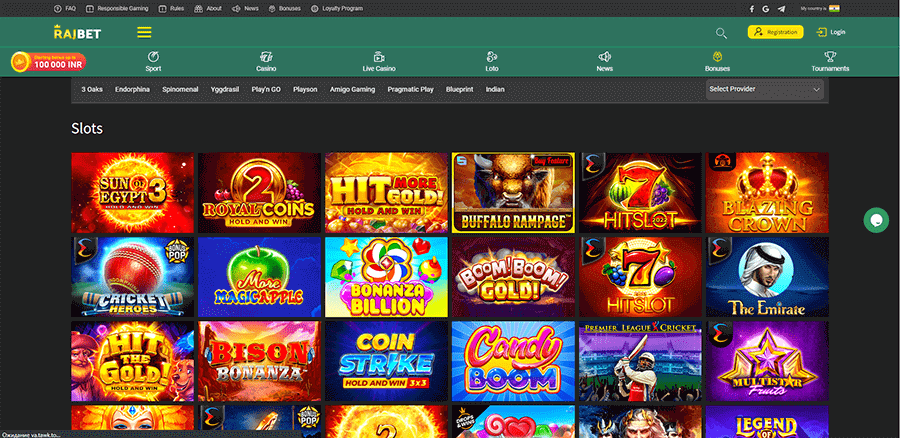900x438 pixels.
Task: Open Hit More Gold slot
Action: [386, 192]
